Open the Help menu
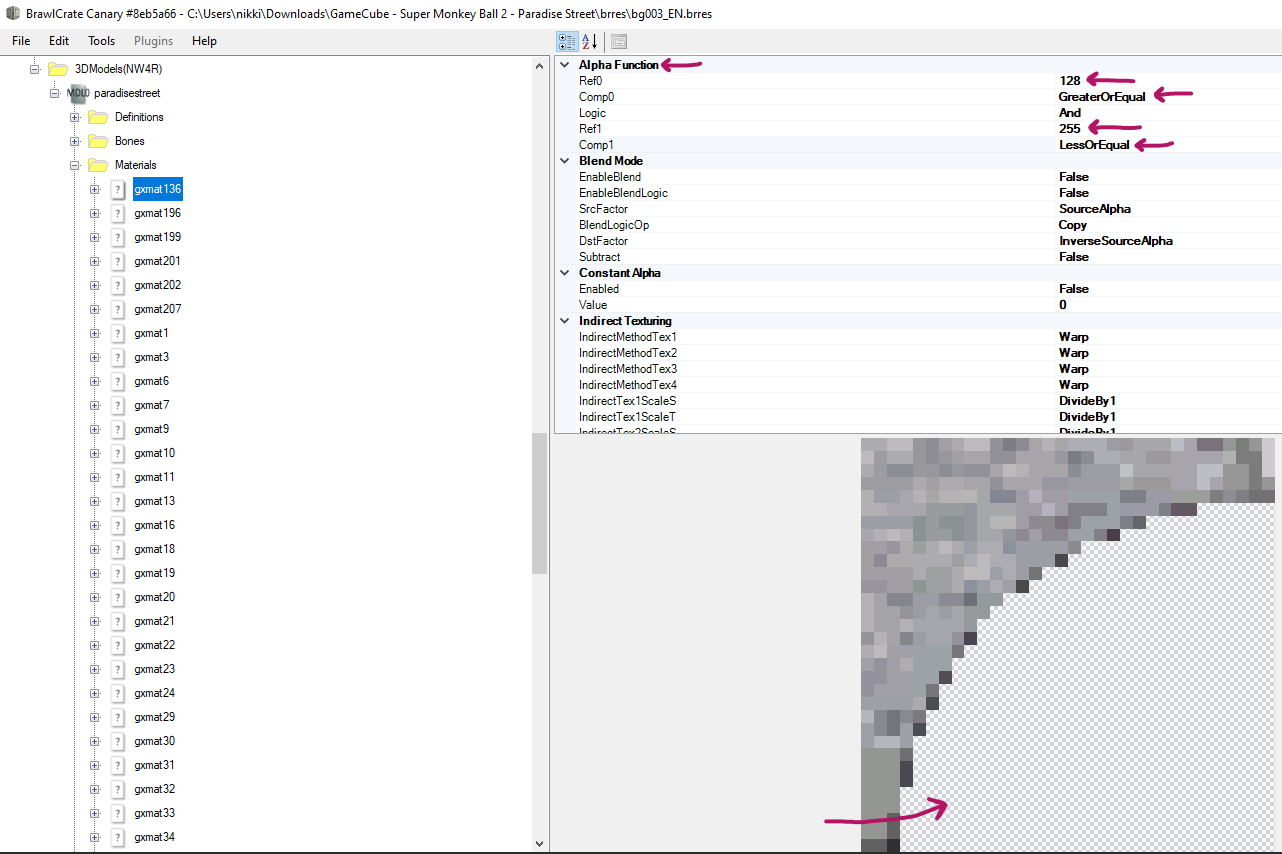The image size is (1282, 854). click(204, 41)
